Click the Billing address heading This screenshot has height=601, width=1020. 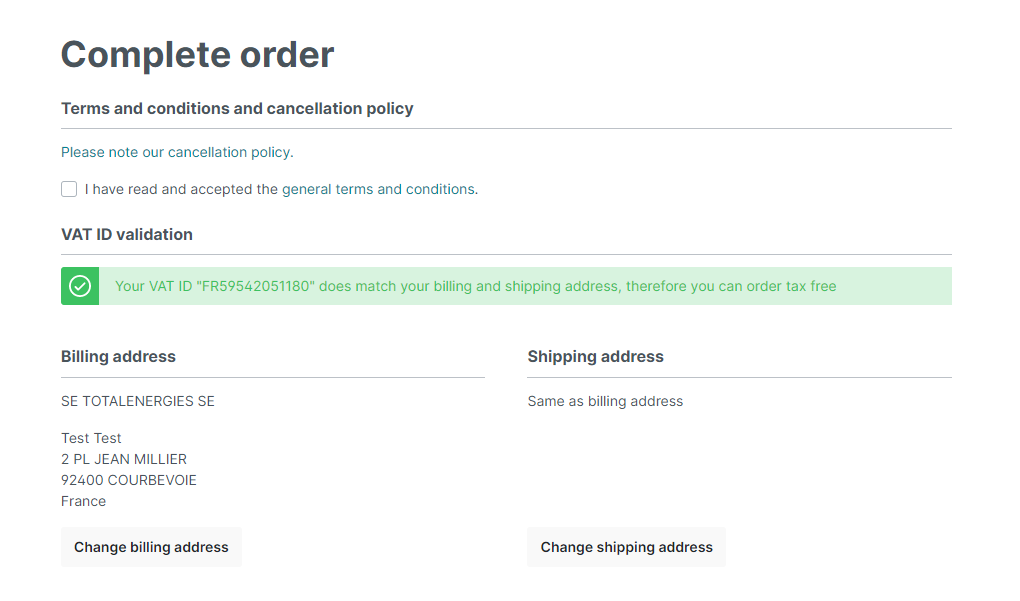118,356
